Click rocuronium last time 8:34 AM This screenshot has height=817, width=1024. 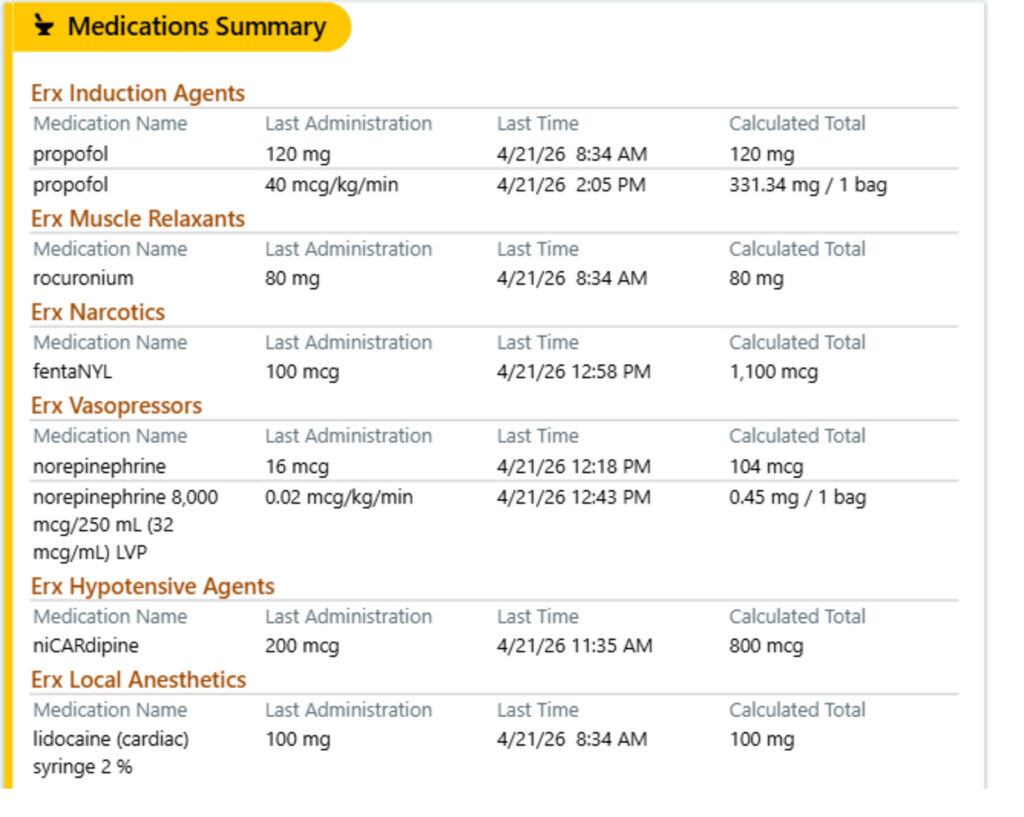[x=571, y=278]
